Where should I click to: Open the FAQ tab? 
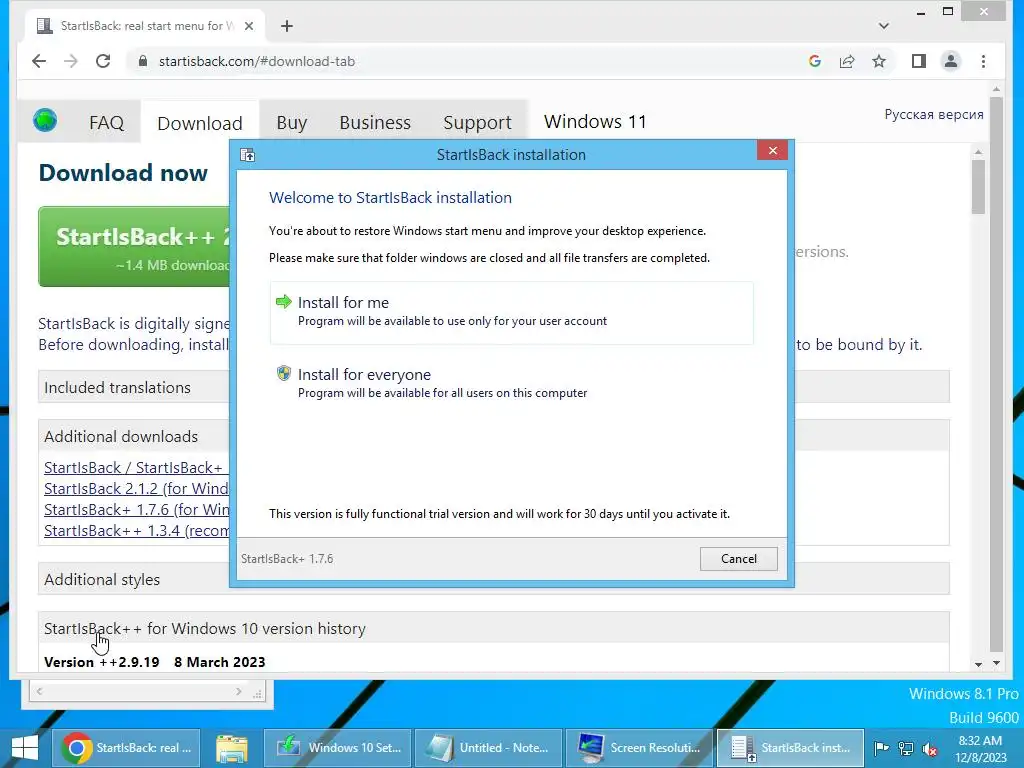coord(106,122)
